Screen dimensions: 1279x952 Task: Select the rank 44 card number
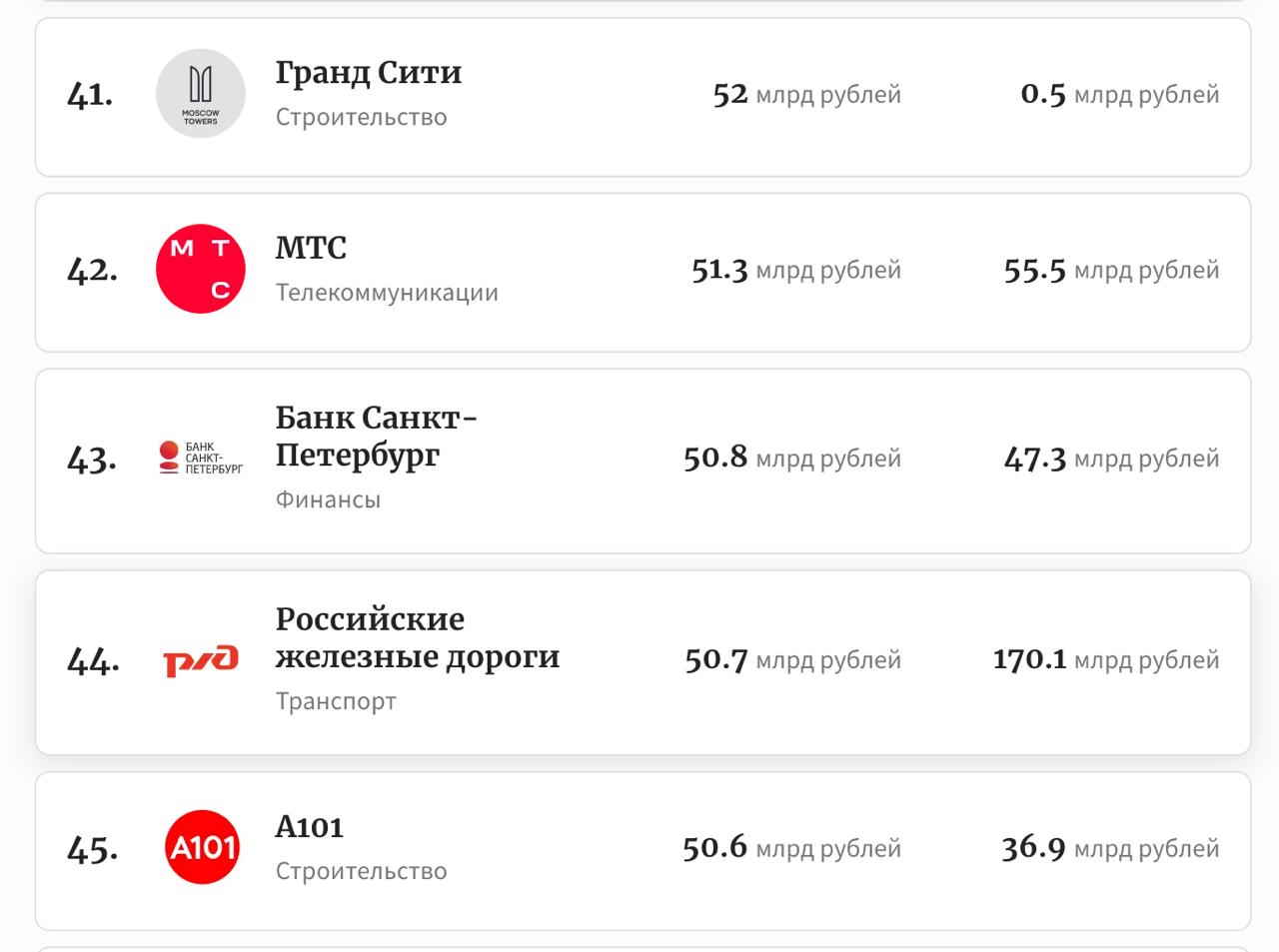click(x=93, y=660)
